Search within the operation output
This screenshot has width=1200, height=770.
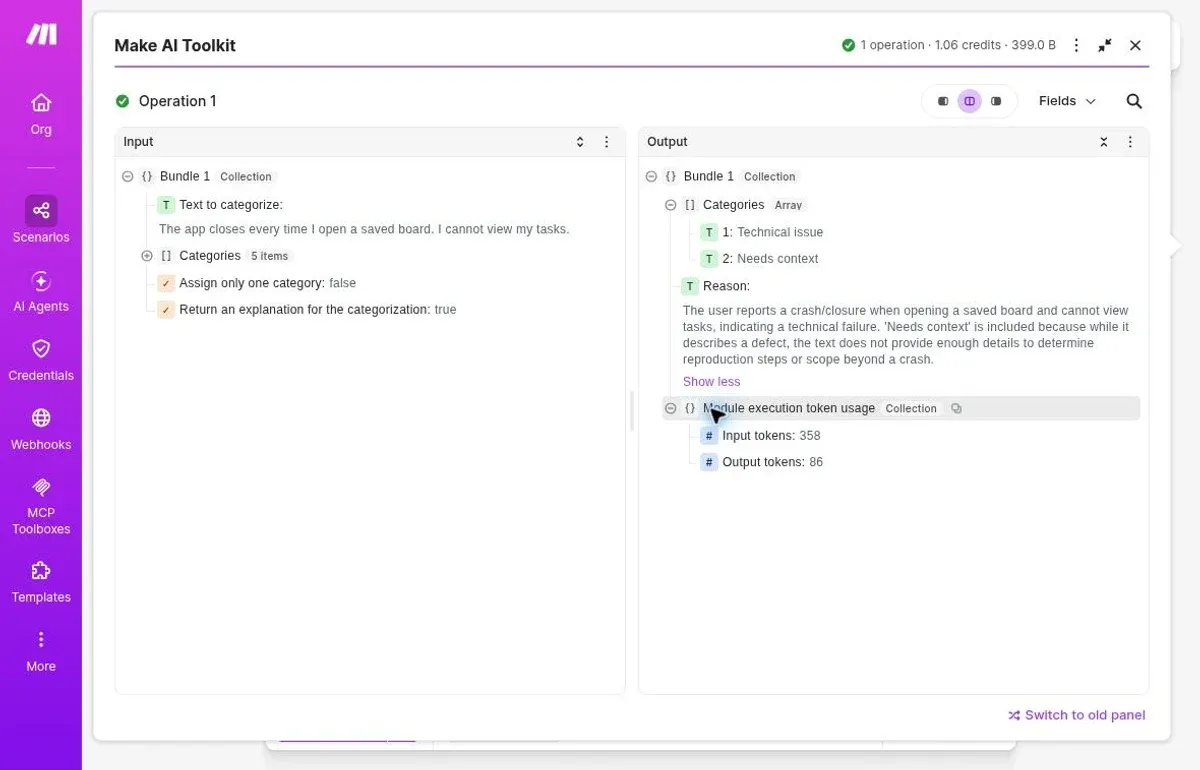(1134, 101)
